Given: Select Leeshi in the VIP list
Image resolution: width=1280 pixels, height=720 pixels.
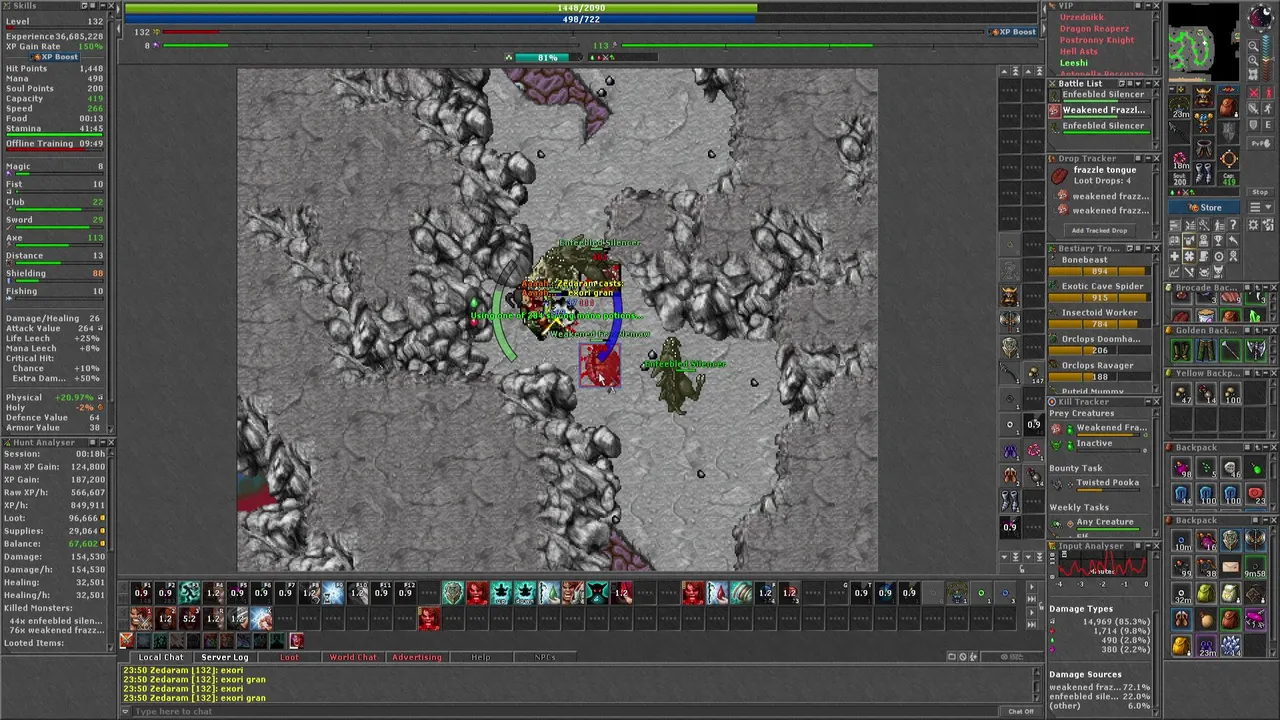Looking at the screenshot, I should pyautogui.click(x=1074, y=63).
